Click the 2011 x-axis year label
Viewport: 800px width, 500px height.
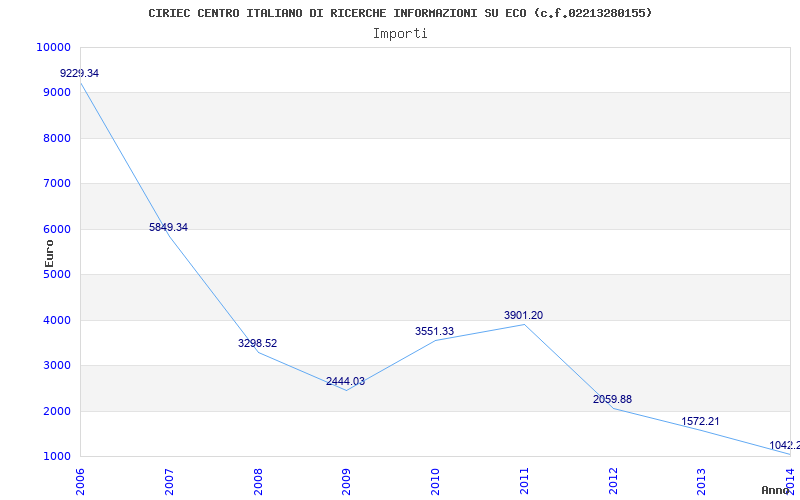pos(524,482)
